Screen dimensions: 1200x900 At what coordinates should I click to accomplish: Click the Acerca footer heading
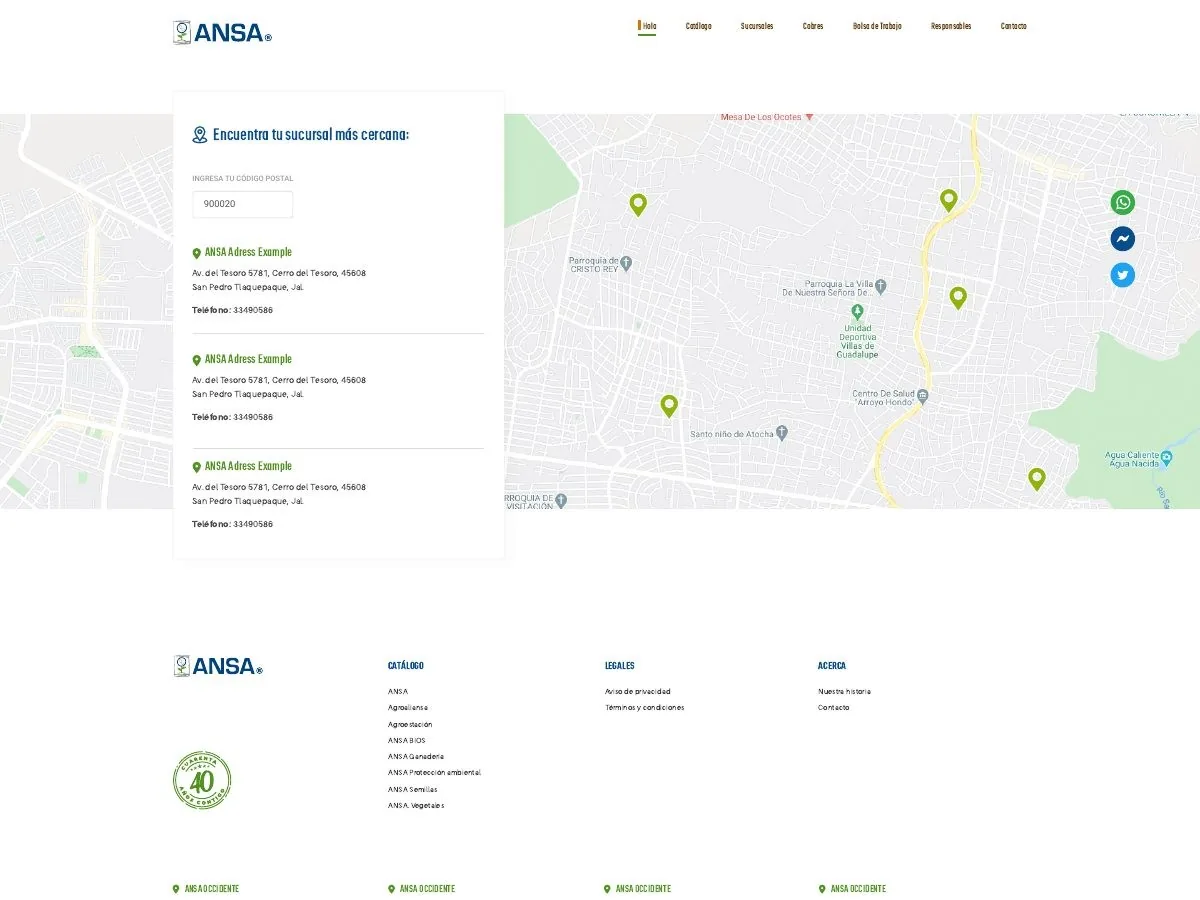click(x=832, y=666)
